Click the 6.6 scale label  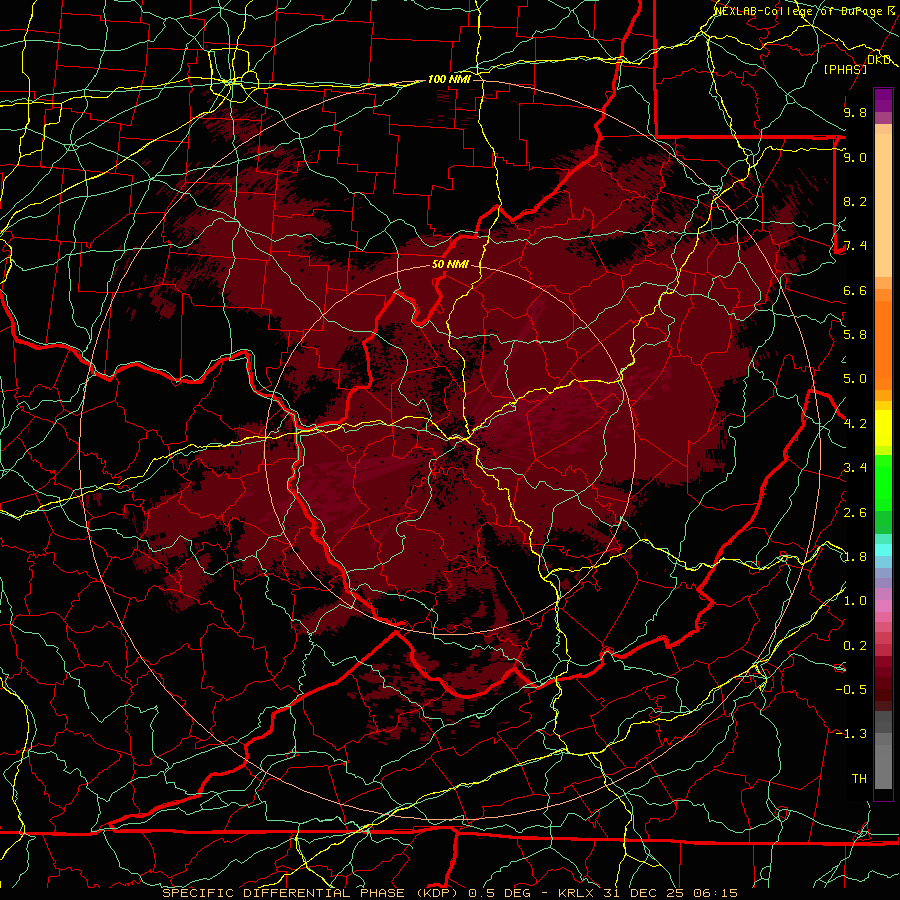(855, 290)
